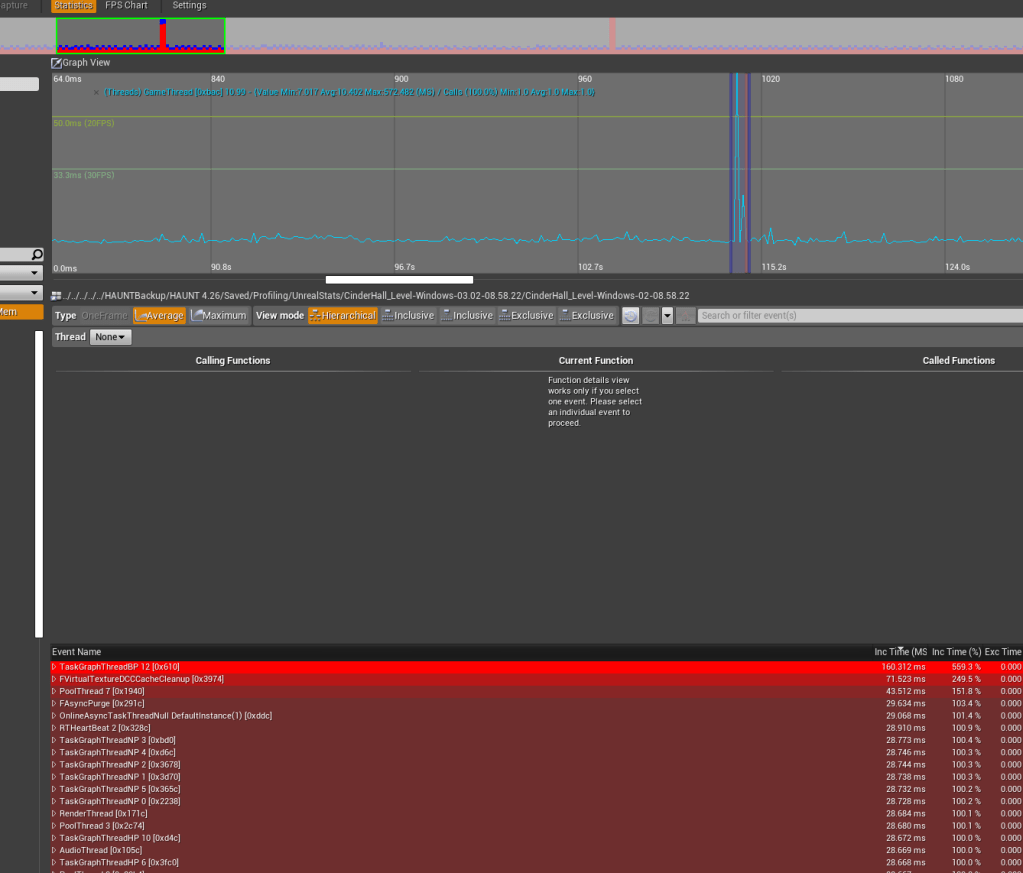Select the first Inclusive view mode
The width and height of the screenshot is (1023, 873).
tap(408, 316)
